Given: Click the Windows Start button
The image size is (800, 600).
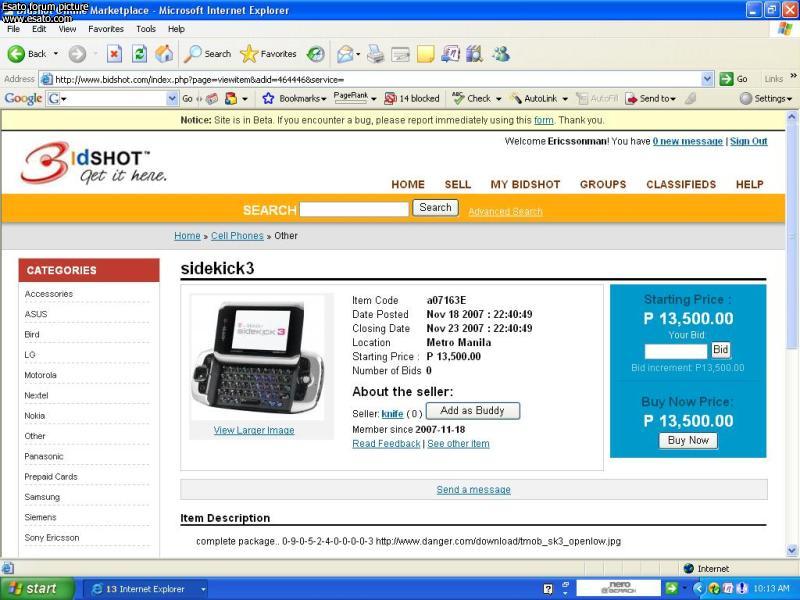Looking at the screenshot, I should tap(36, 589).
